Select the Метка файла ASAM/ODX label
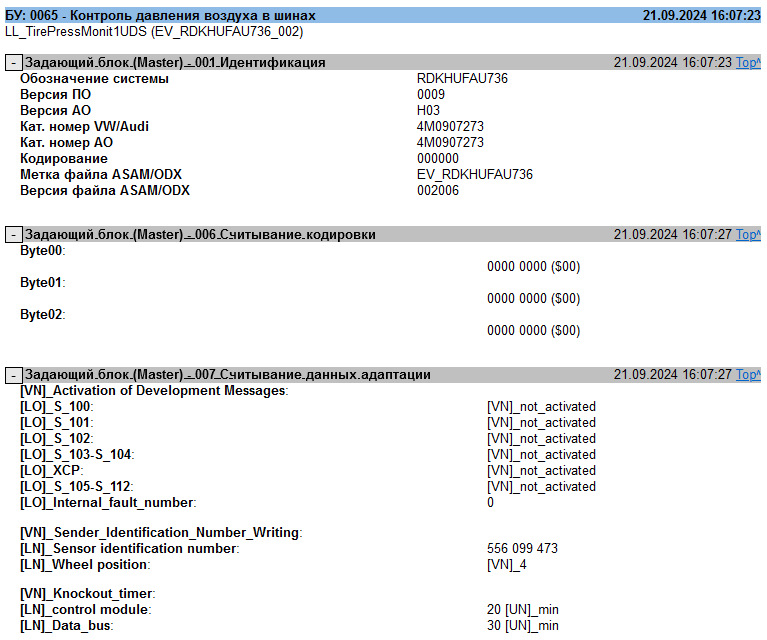The width and height of the screenshot is (767, 640). click(x=101, y=175)
